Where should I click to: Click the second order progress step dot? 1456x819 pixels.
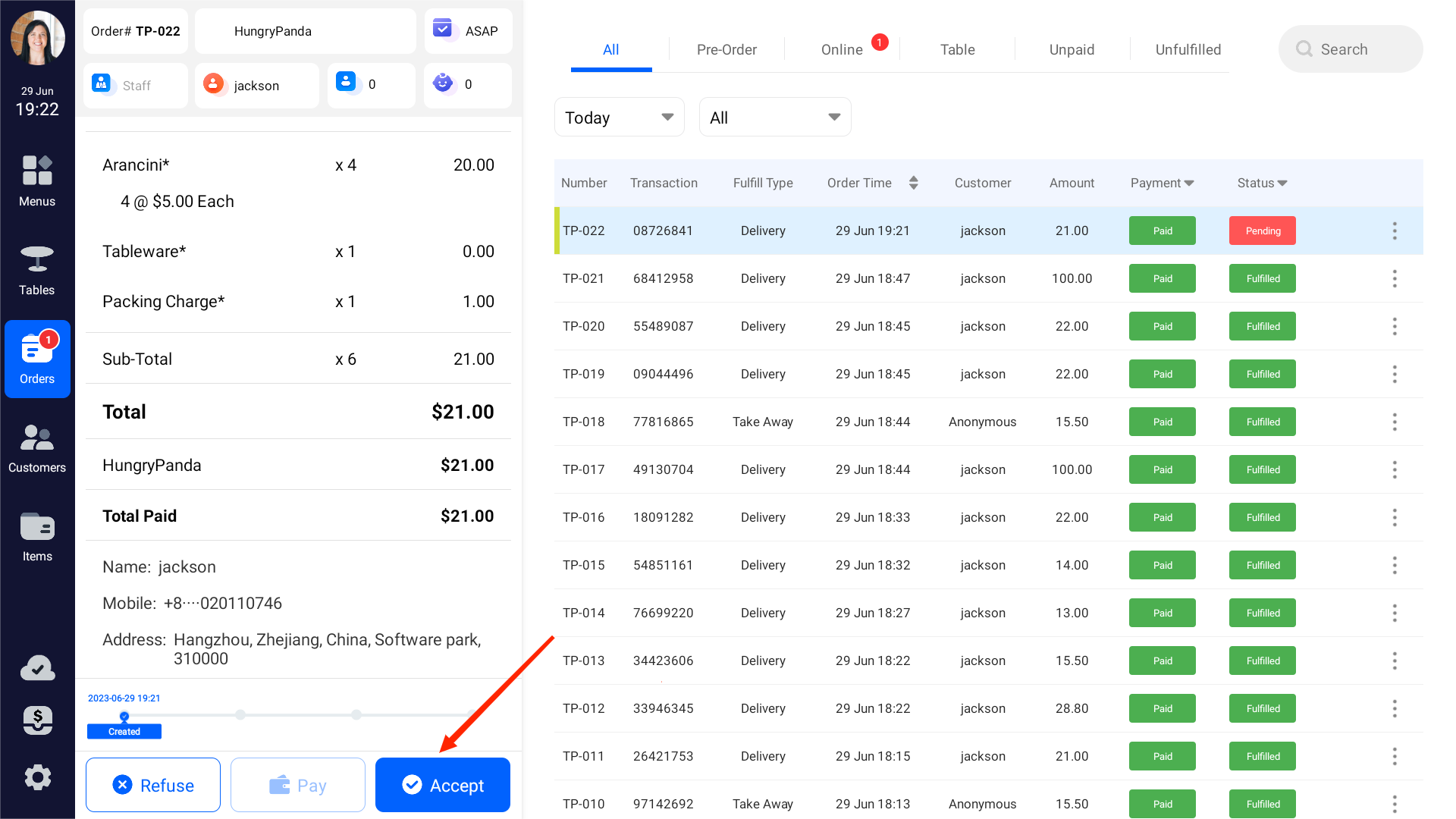[240, 714]
